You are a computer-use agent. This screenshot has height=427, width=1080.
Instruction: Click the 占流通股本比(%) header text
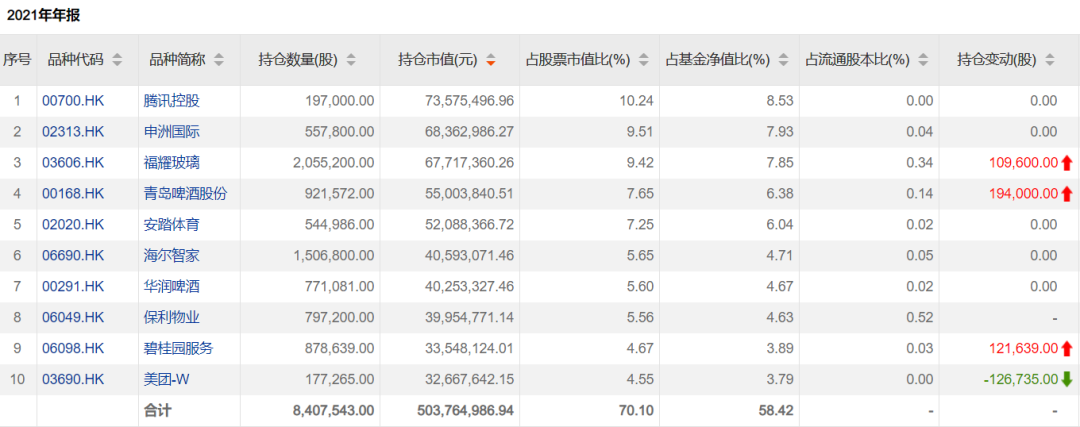click(x=858, y=60)
